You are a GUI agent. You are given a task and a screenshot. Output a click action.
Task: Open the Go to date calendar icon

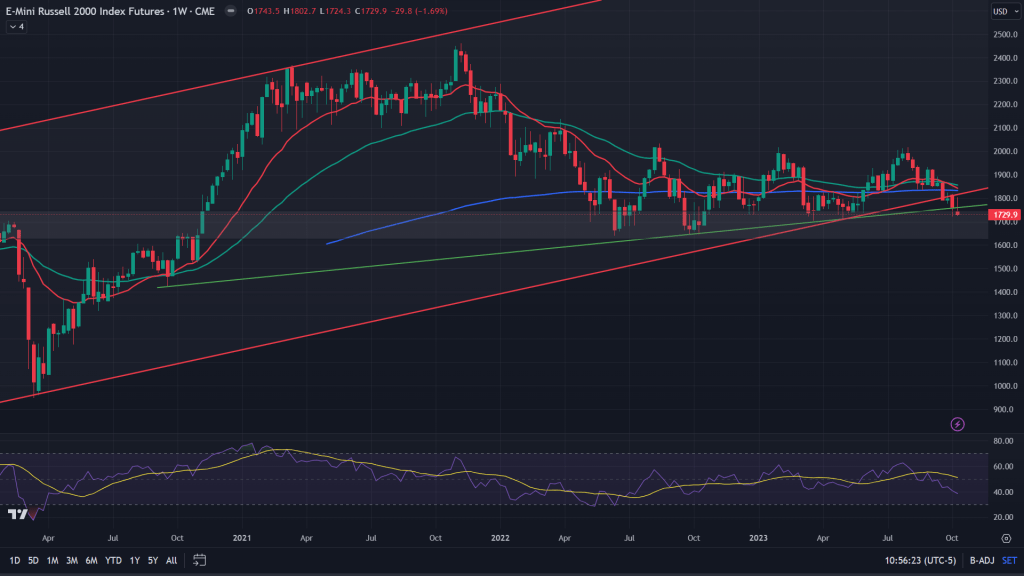(x=200, y=560)
